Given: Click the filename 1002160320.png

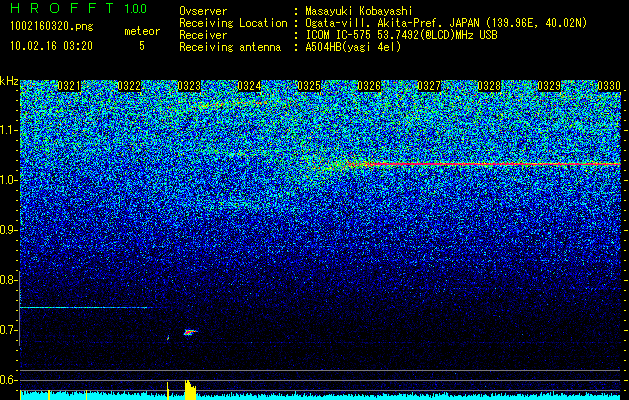Looking at the screenshot, I should [x=52, y=27].
